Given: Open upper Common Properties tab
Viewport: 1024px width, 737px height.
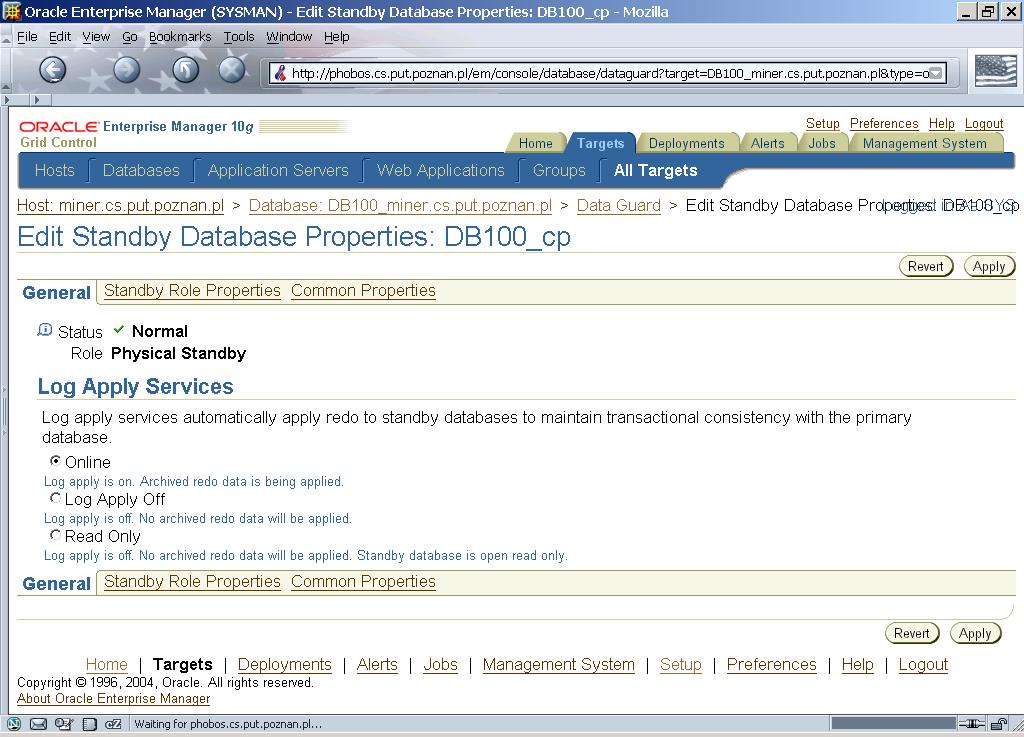Looking at the screenshot, I should pyautogui.click(x=363, y=290).
